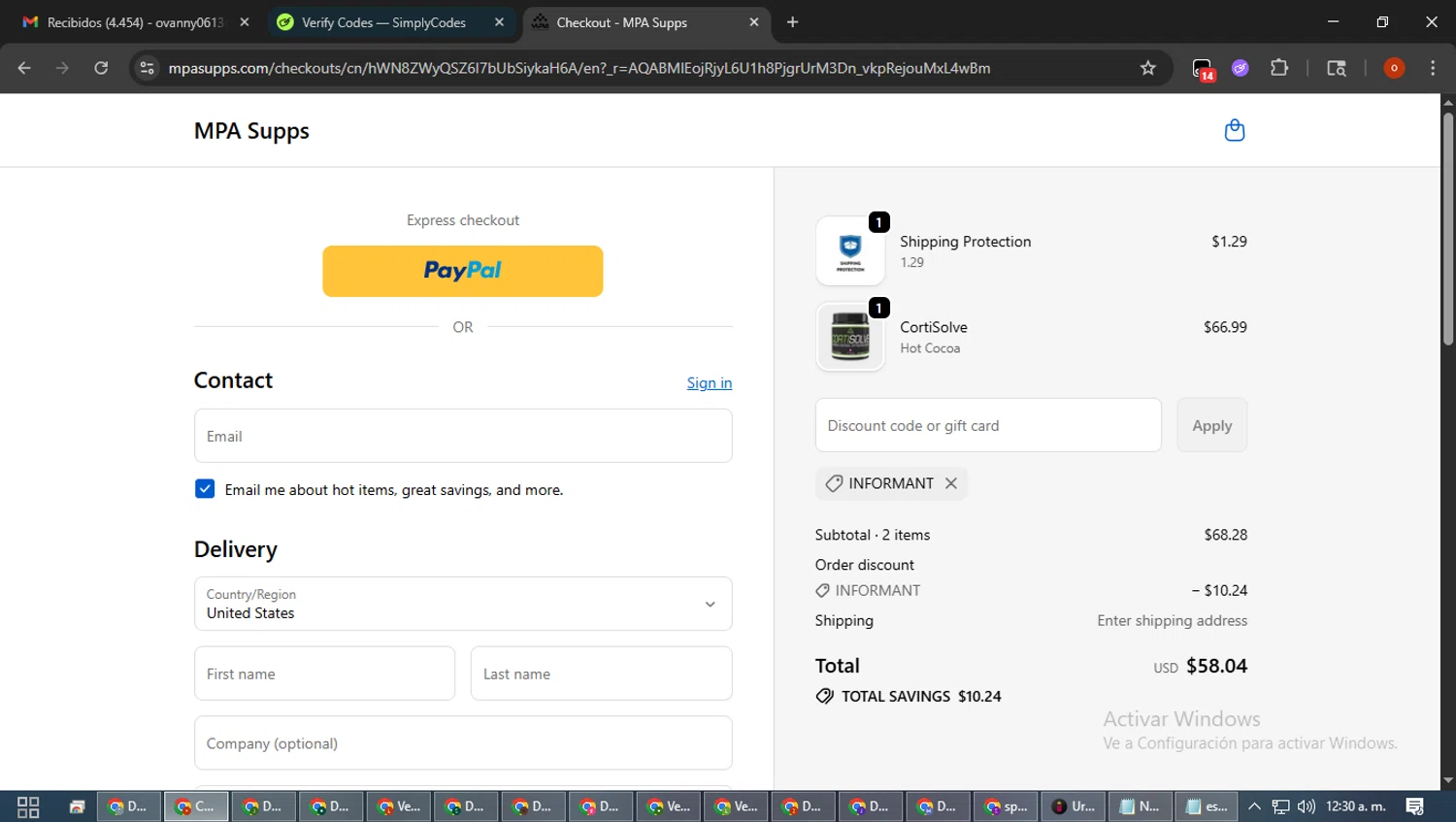1456x822 pixels.
Task: Open the 'N...' notepad taskbar item
Action: 1141,806
